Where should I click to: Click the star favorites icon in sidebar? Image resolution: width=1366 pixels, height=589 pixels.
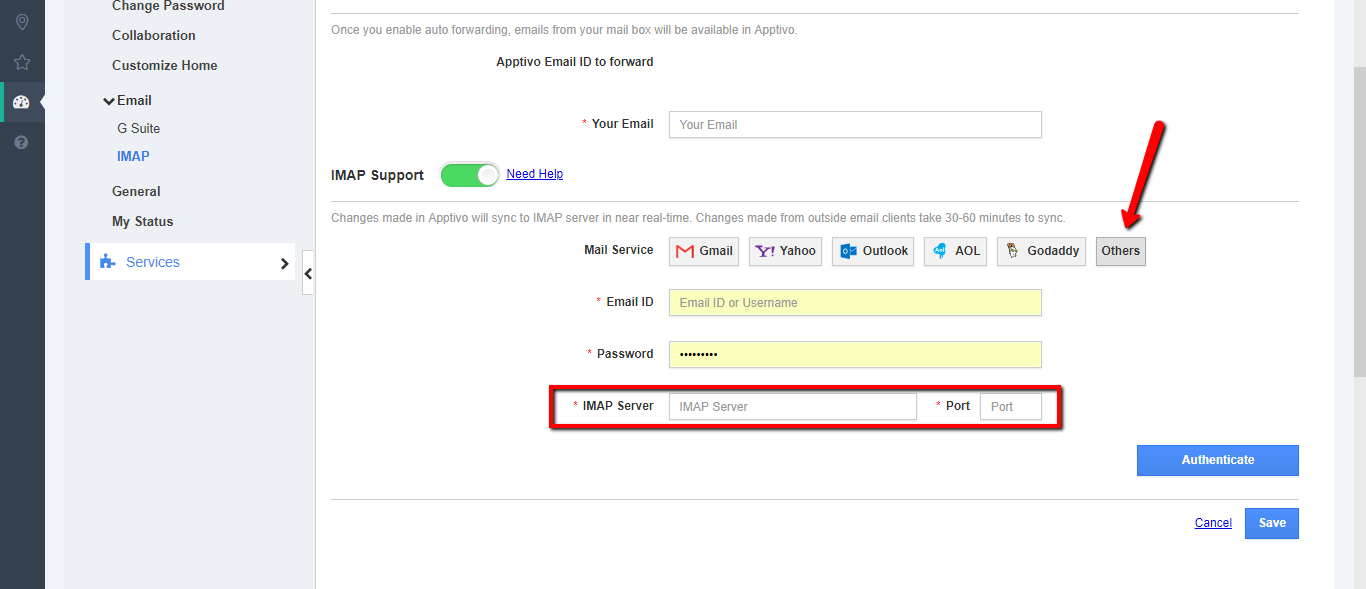coord(22,62)
